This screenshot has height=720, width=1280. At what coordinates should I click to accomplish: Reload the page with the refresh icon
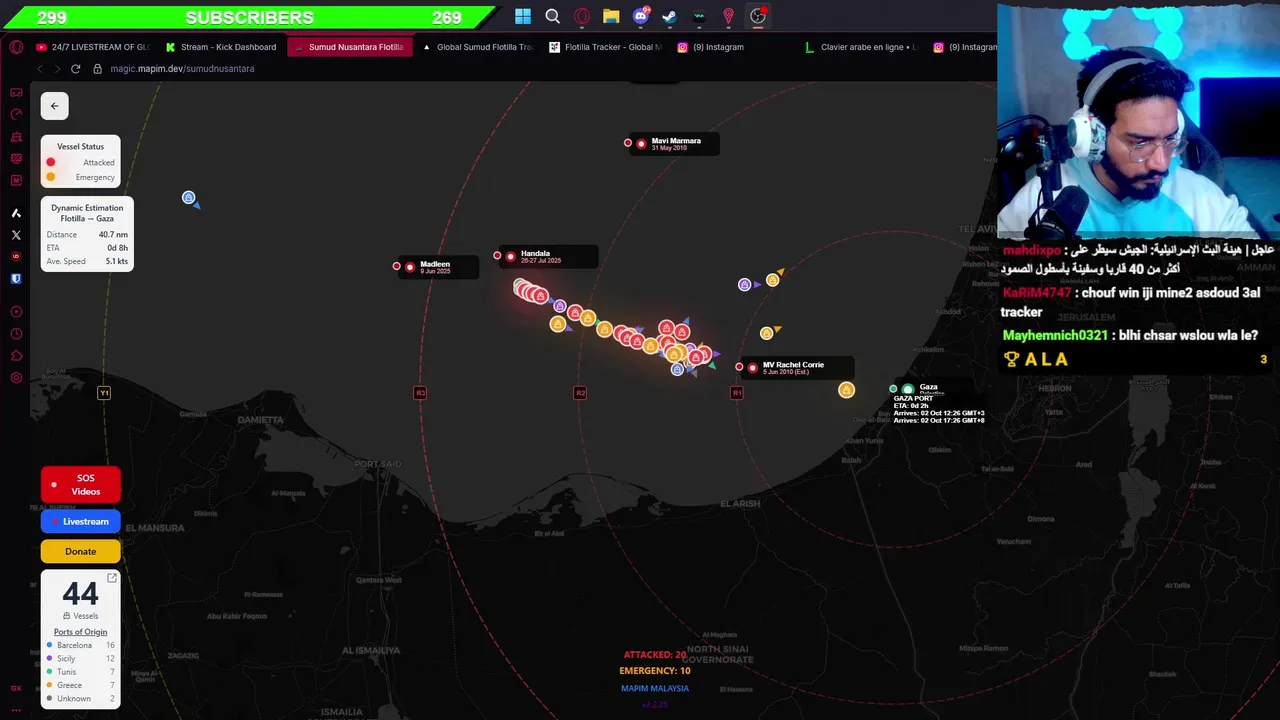tap(75, 69)
